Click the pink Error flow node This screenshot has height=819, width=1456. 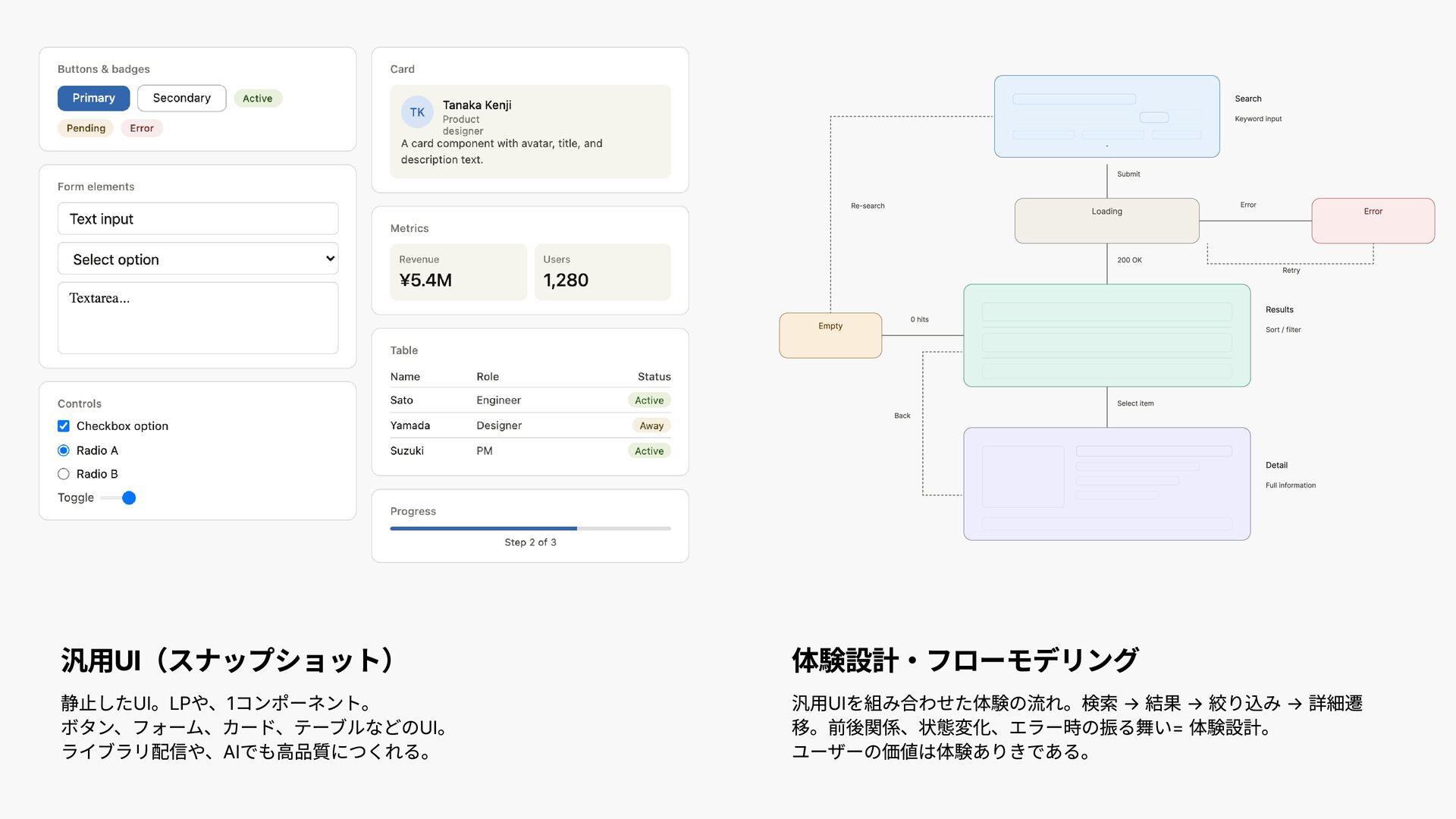[x=1373, y=221]
